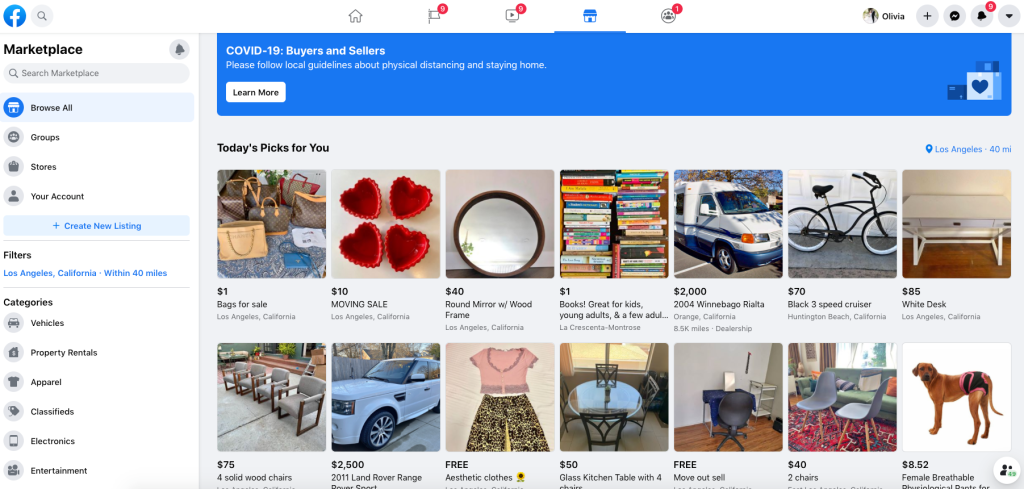Click the "$2,000" Winnebago price
Image resolution: width=1024 pixels, height=489 pixels.
point(688,292)
